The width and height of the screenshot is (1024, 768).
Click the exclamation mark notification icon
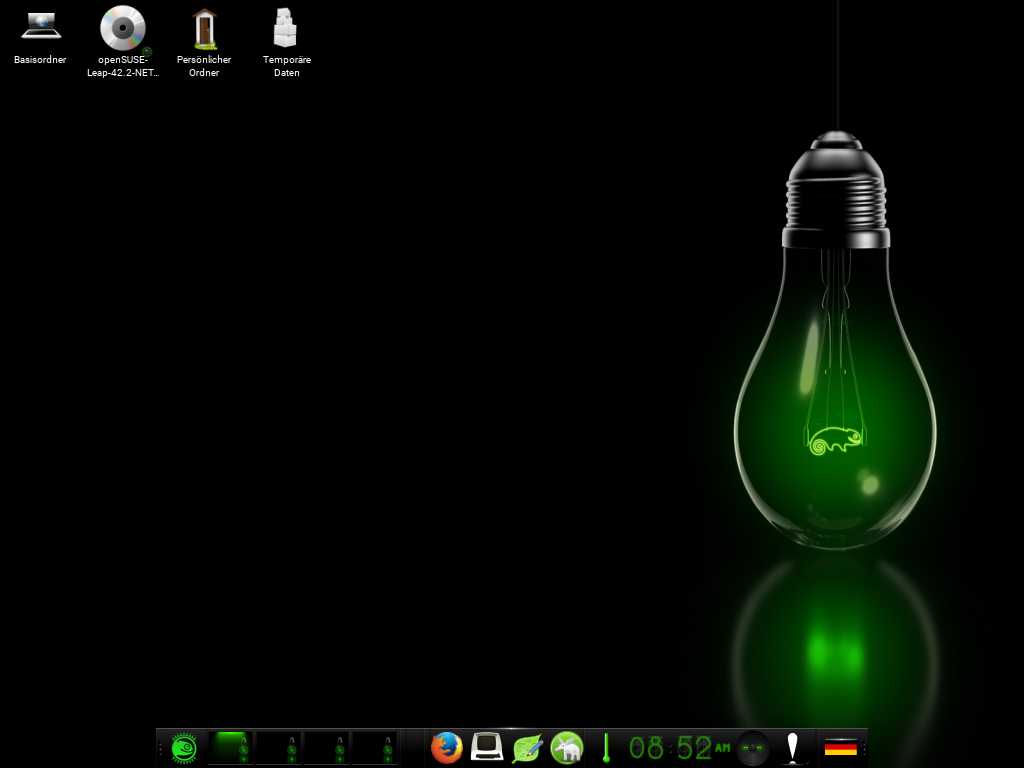(x=793, y=748)
